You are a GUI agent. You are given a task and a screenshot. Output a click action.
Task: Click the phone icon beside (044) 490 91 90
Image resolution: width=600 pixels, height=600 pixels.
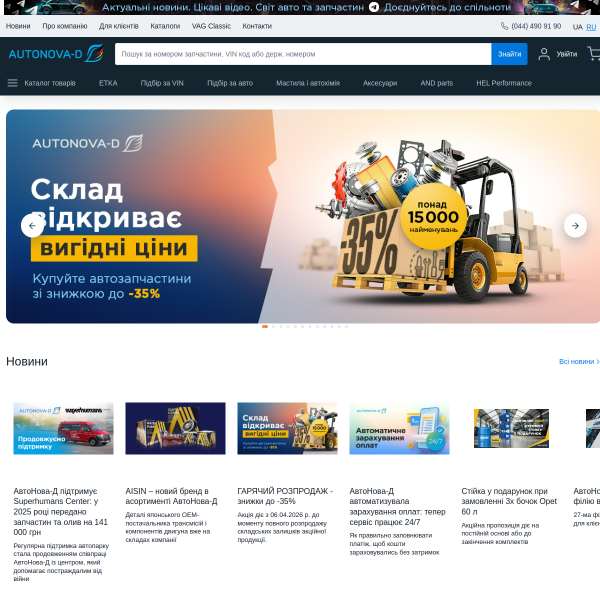point(504,26)
